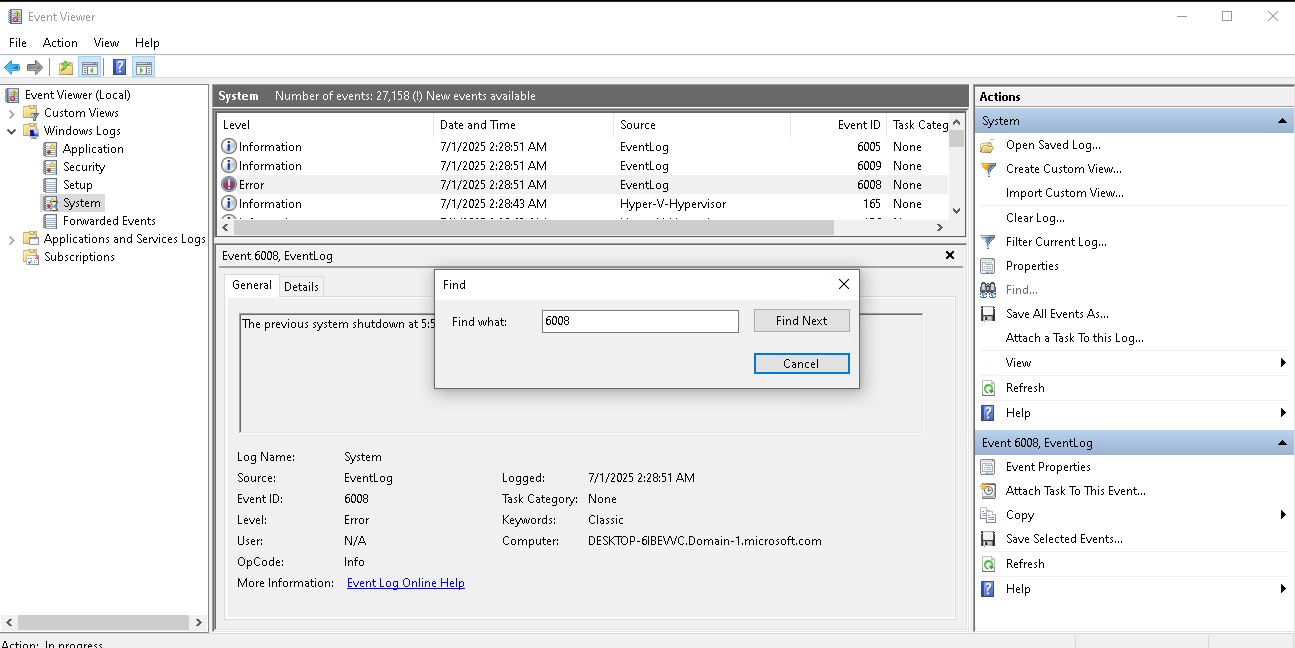Click Attach a Task To this Log...
This screenshot has width=1295, height=648.
coord(1074,338)
